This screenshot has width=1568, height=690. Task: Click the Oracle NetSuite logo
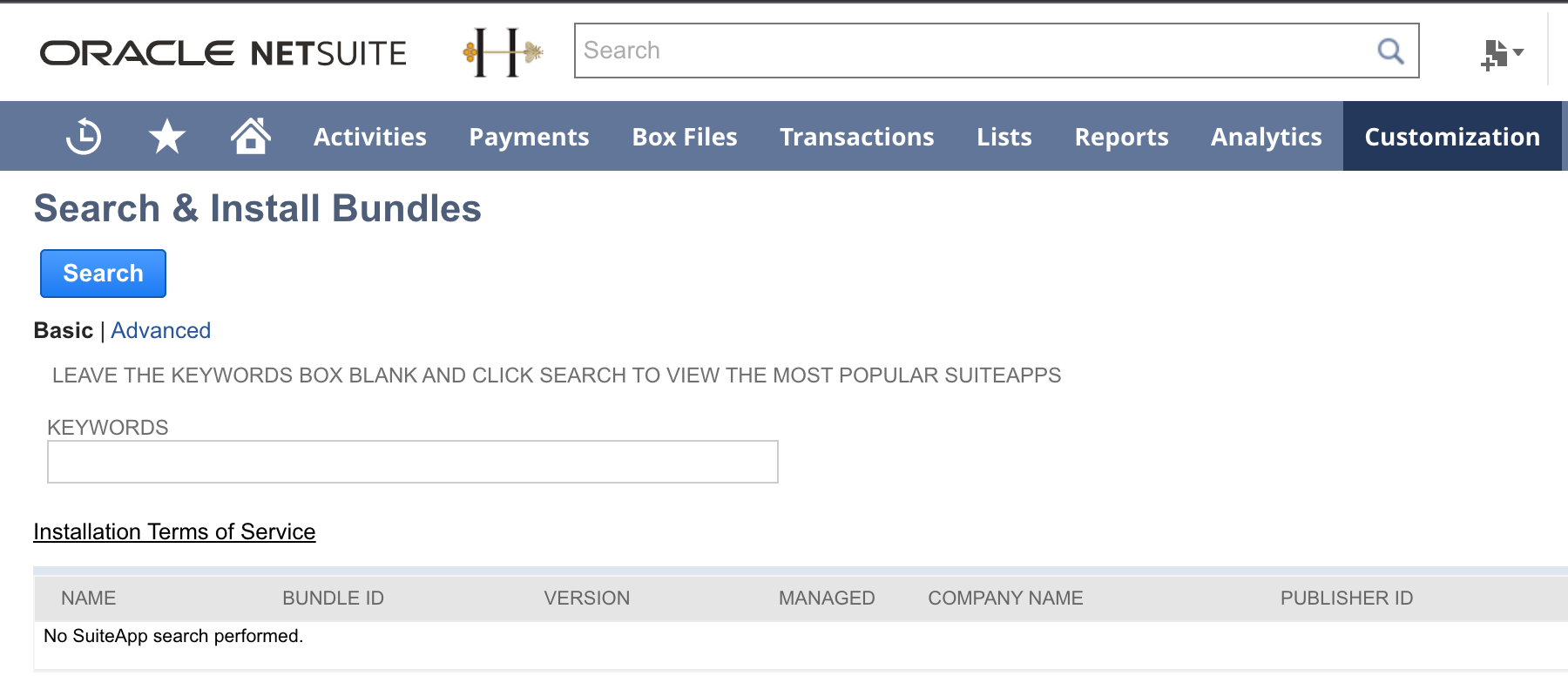click(x=223, y=53)
